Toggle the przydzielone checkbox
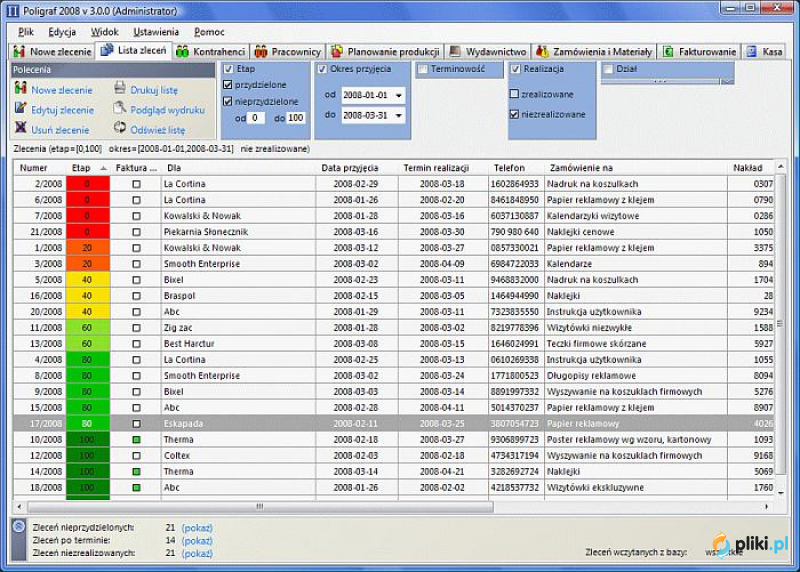This screenshot has width=800, height=572. pyautogui.click(x=228, y=85)
